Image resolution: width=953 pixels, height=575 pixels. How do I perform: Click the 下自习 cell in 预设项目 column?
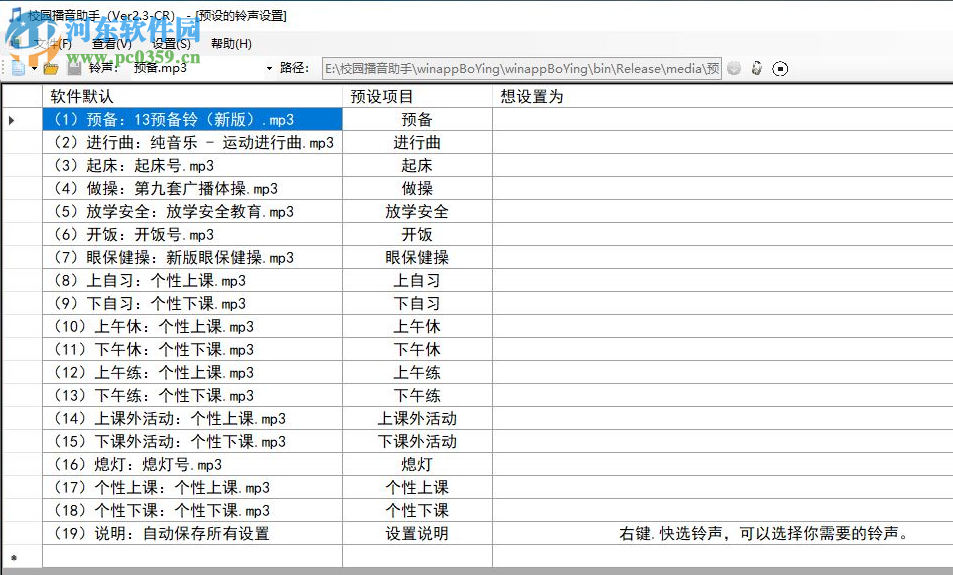point(418,303)
